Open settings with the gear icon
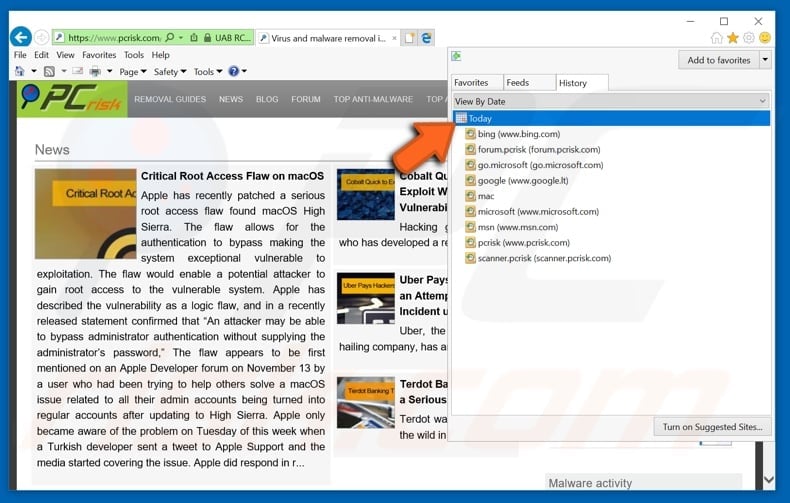The width and height of the screenshot is (790, 503). [749, 38]
